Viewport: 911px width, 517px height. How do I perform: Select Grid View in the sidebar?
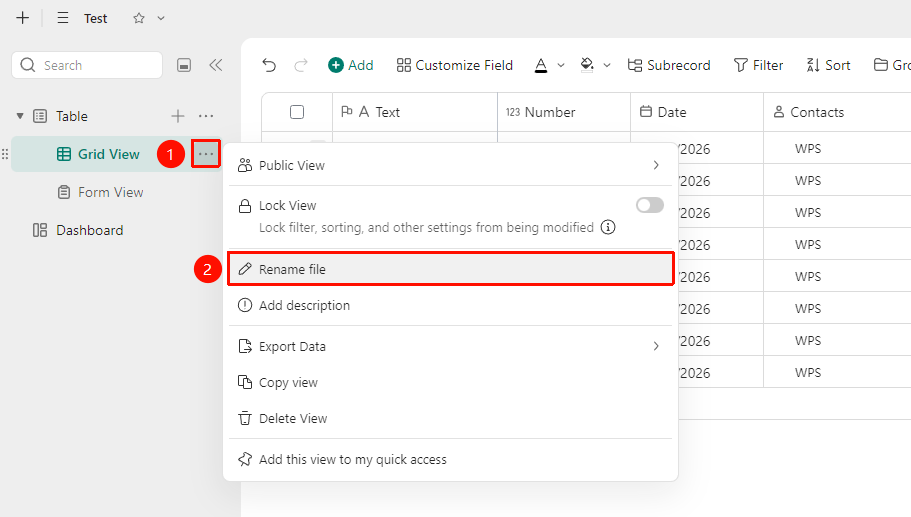[x=109, y=154]
